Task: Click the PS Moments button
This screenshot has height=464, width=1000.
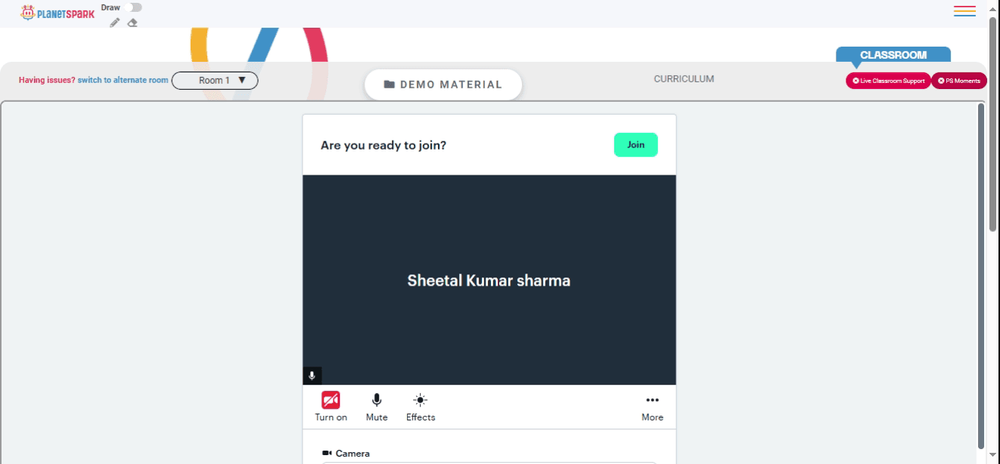Action: coord(959,81)
